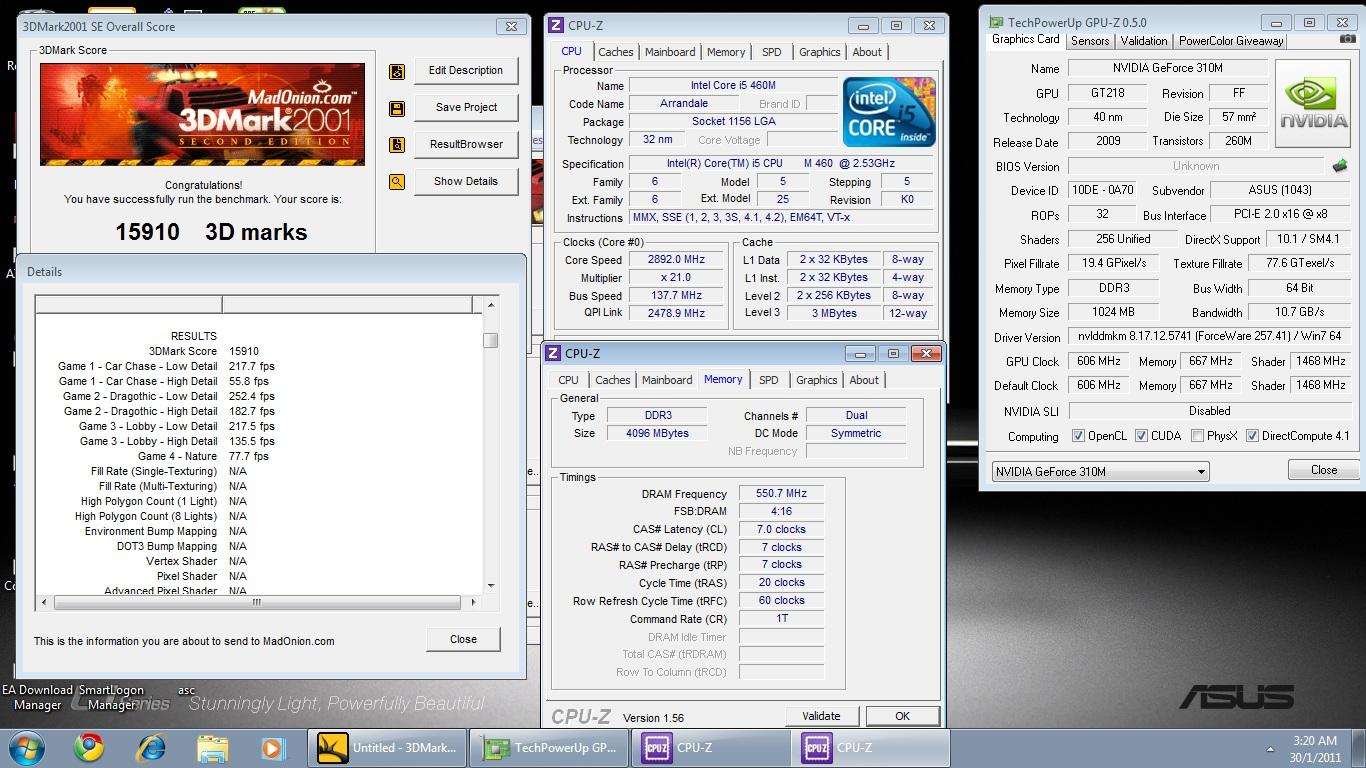Viewport: 1366px width, 768px height.
Task: Click the GPU-Z Driver Version field
Action: [1209, 337]
